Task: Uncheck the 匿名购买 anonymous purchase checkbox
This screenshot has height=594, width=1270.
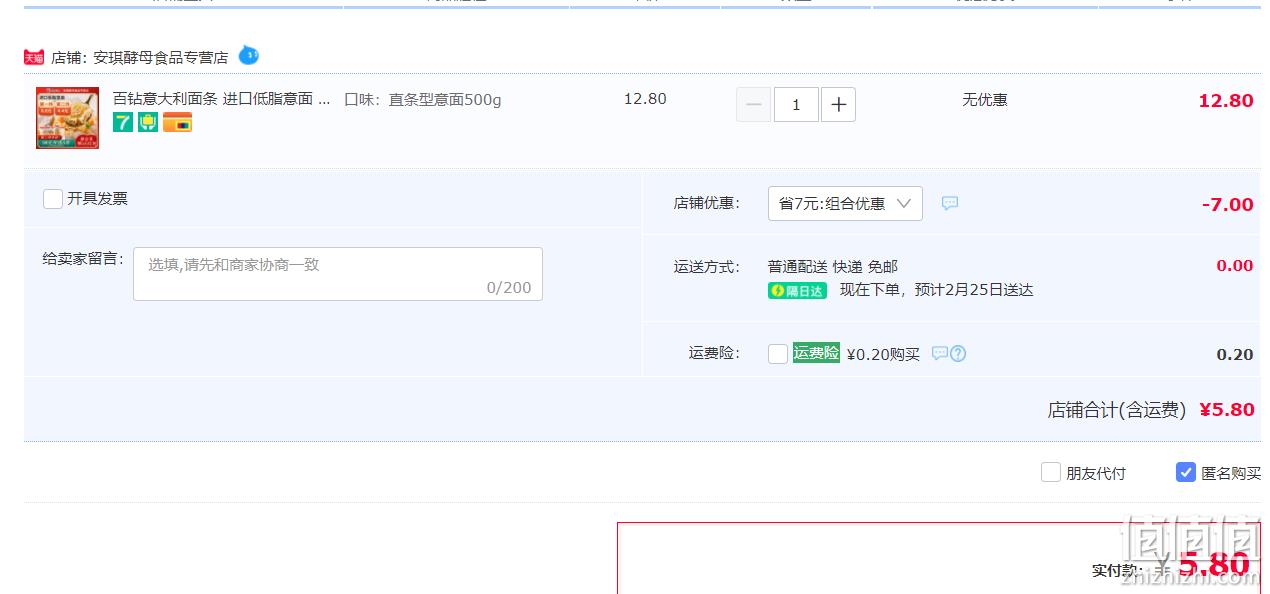Action: [1186, 472]
